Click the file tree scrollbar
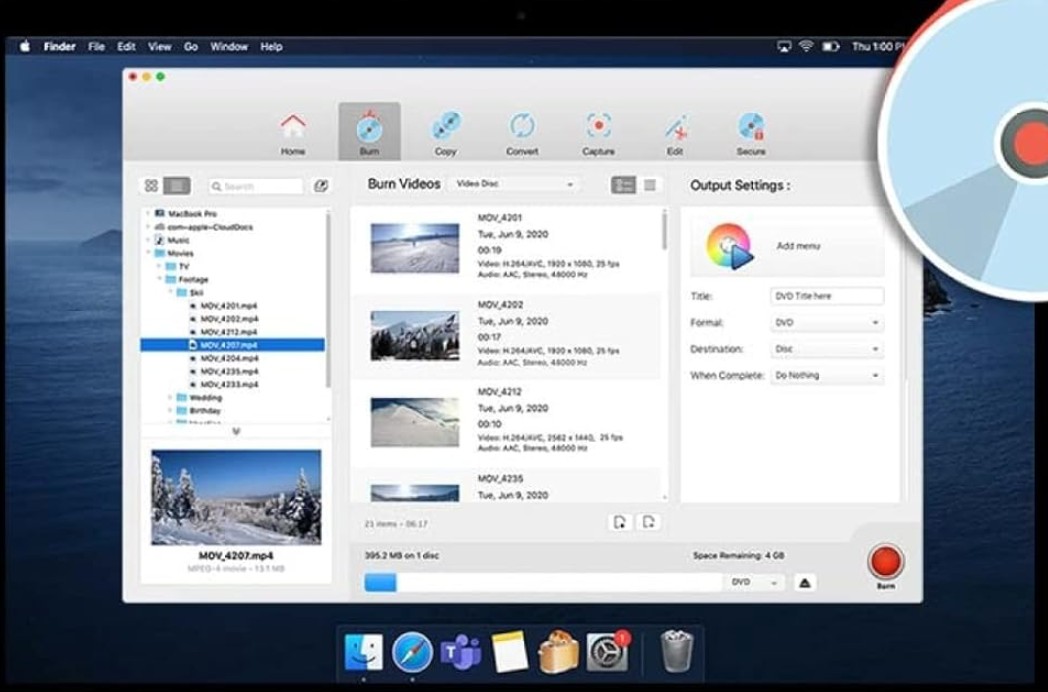Viewport: 1048px width, 692px height. click(328, 301)
